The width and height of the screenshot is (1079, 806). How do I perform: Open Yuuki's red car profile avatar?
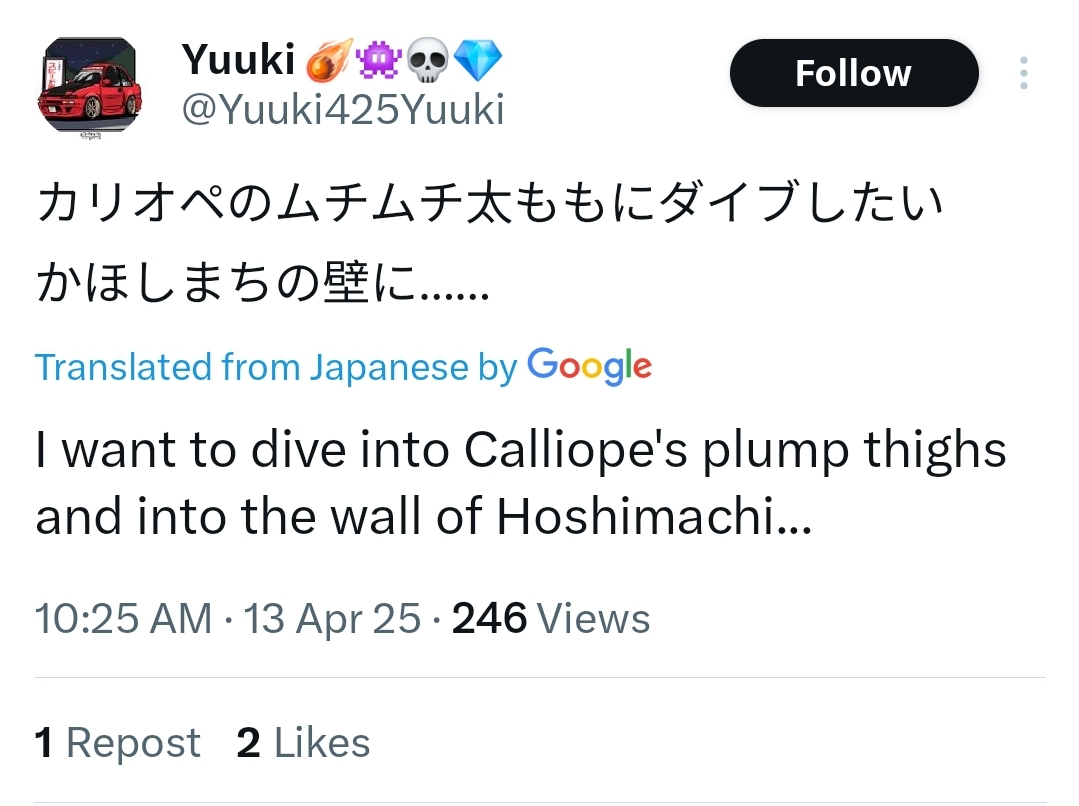(x=90, y=88)
